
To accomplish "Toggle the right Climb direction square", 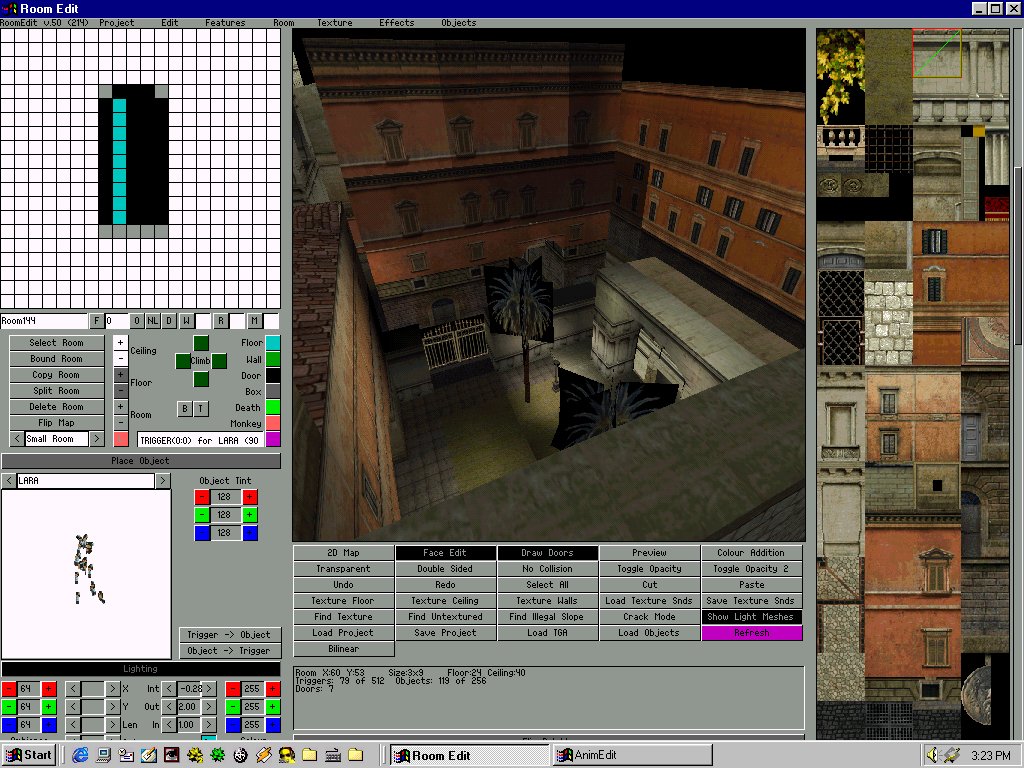I will 219,360.
